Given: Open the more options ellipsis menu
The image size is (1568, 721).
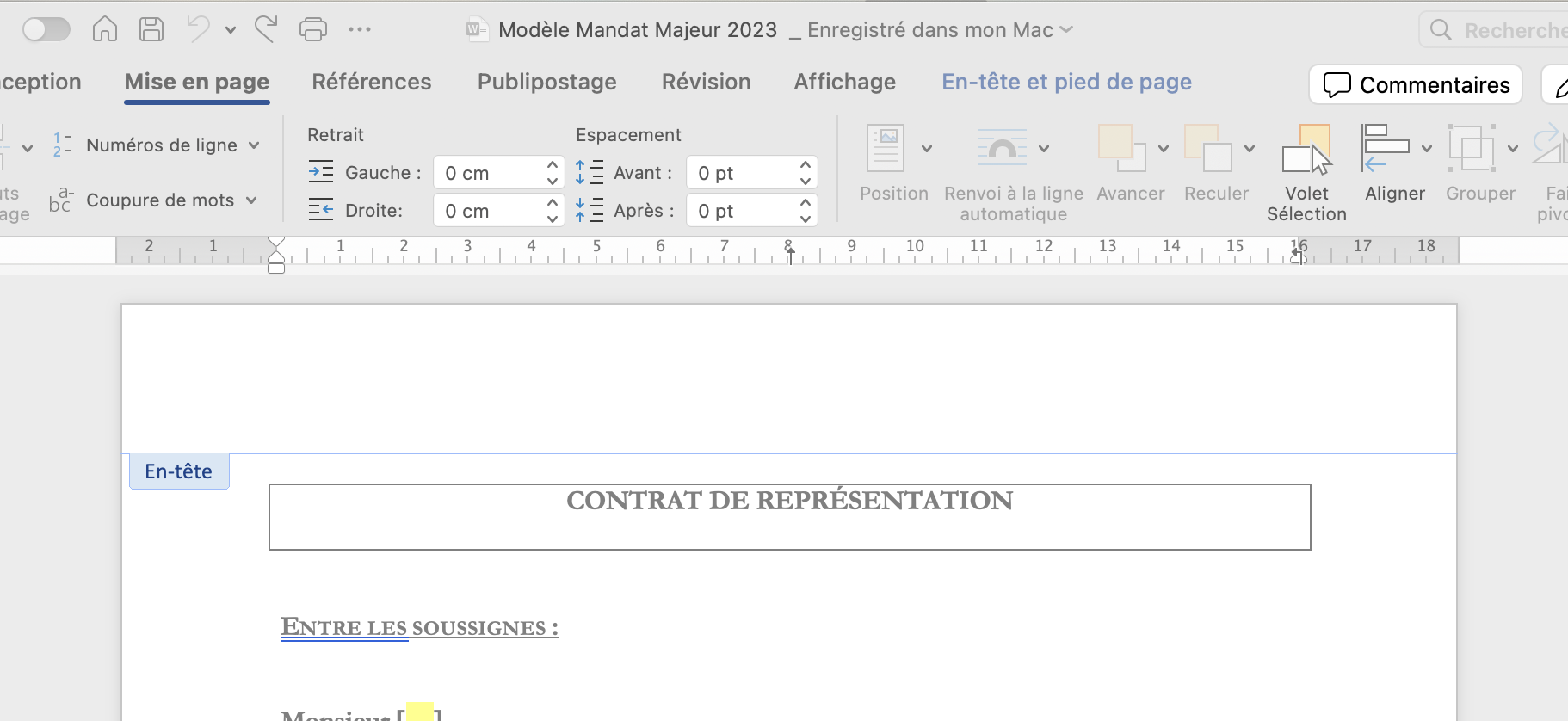Looking at the screenshot, I should (360, 30).
